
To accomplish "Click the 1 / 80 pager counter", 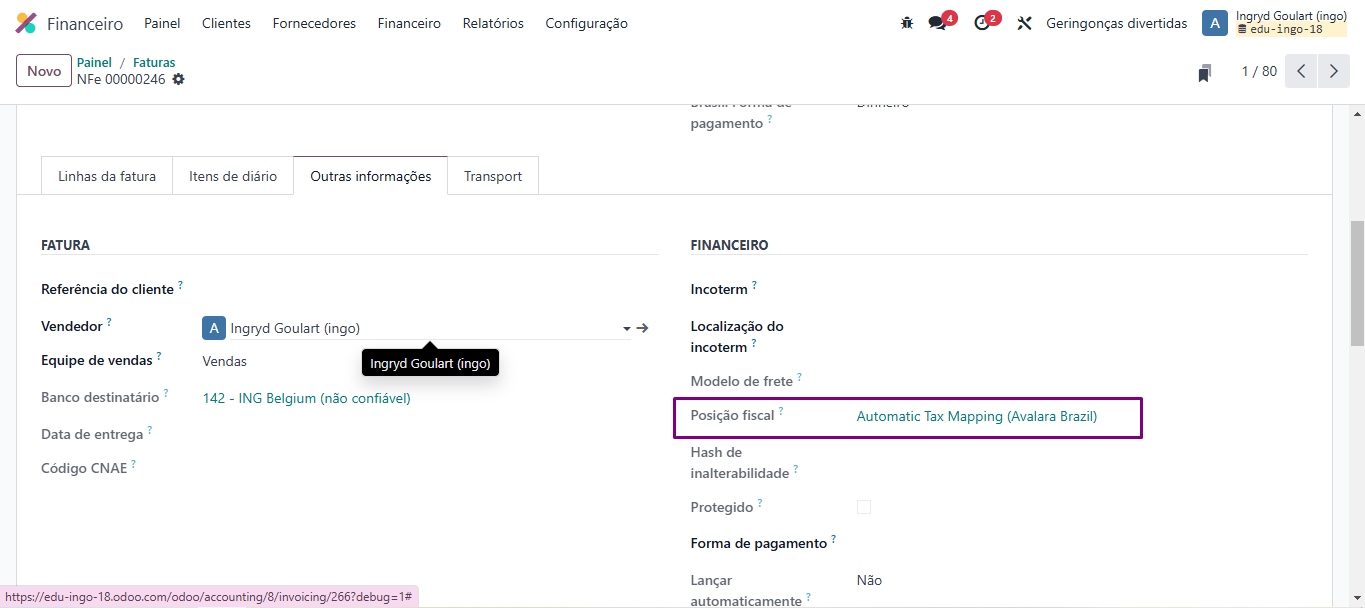I will [1259, 71].
